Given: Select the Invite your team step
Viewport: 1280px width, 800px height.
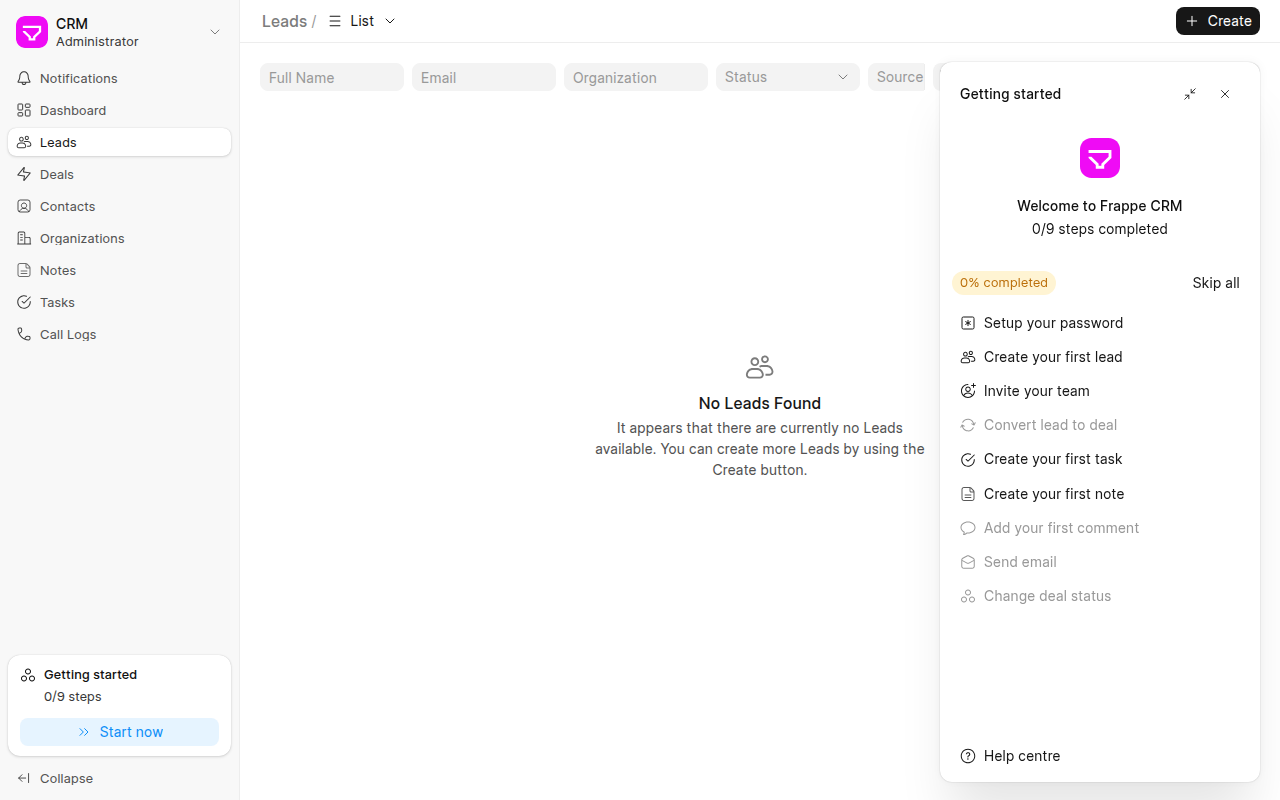Looking at the screenshot, I should coord(1100,391).
